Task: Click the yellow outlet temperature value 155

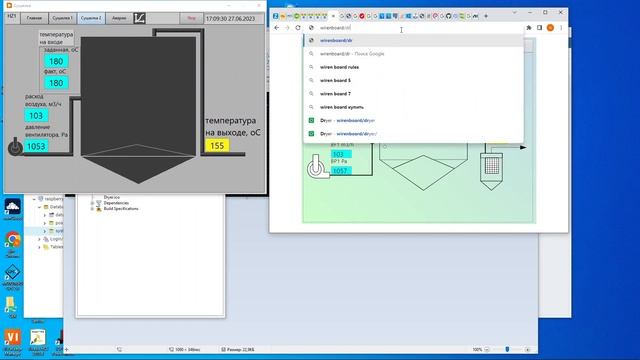Action: (x=217, y=146)
